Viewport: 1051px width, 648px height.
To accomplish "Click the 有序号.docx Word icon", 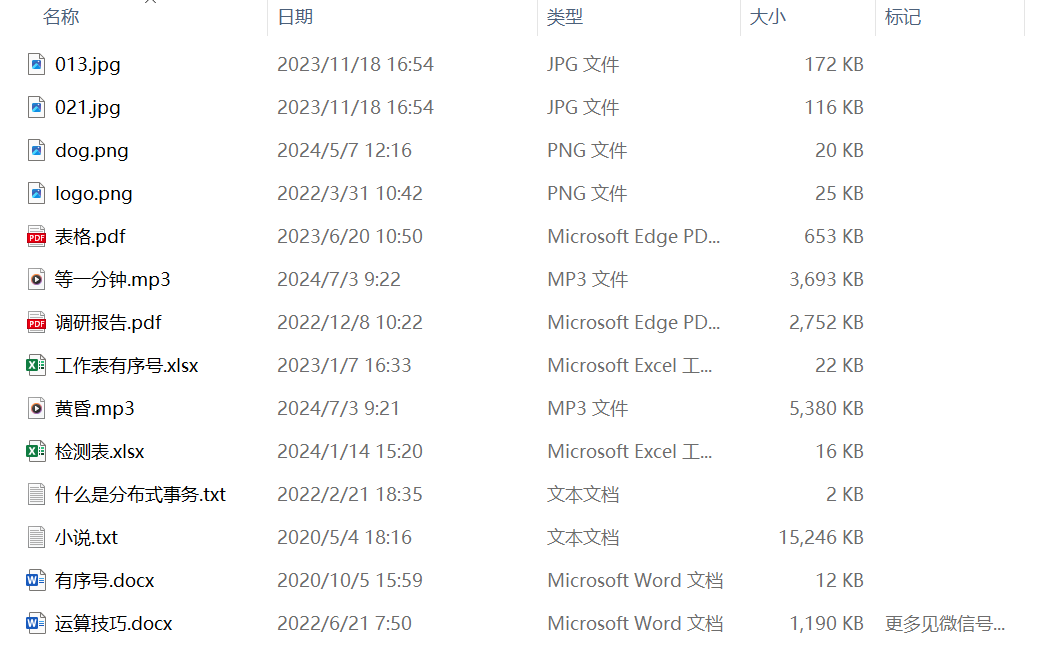I will pyautogui.click(x=37, y=581).
